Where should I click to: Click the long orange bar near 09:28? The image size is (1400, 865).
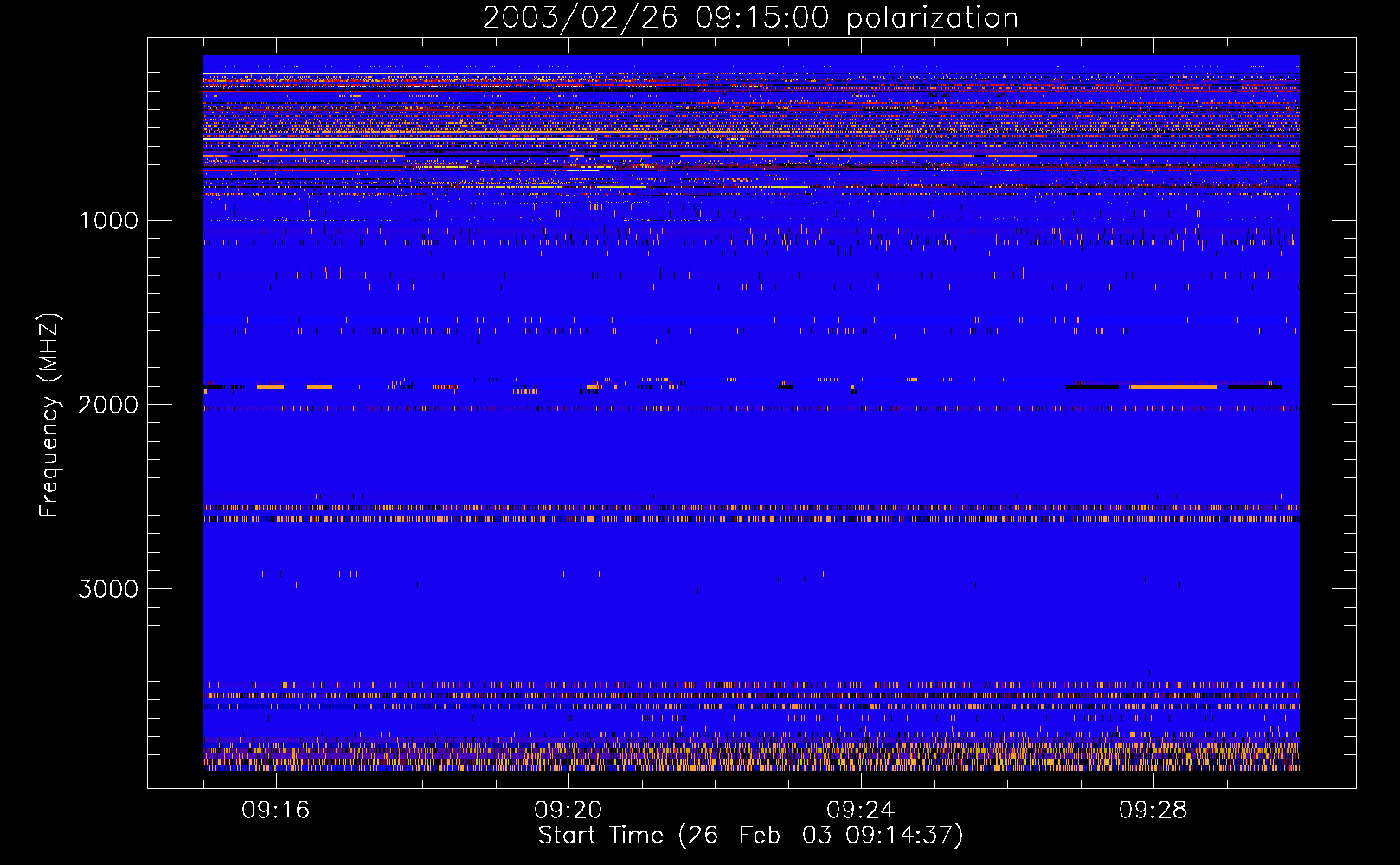point(1173,387)
